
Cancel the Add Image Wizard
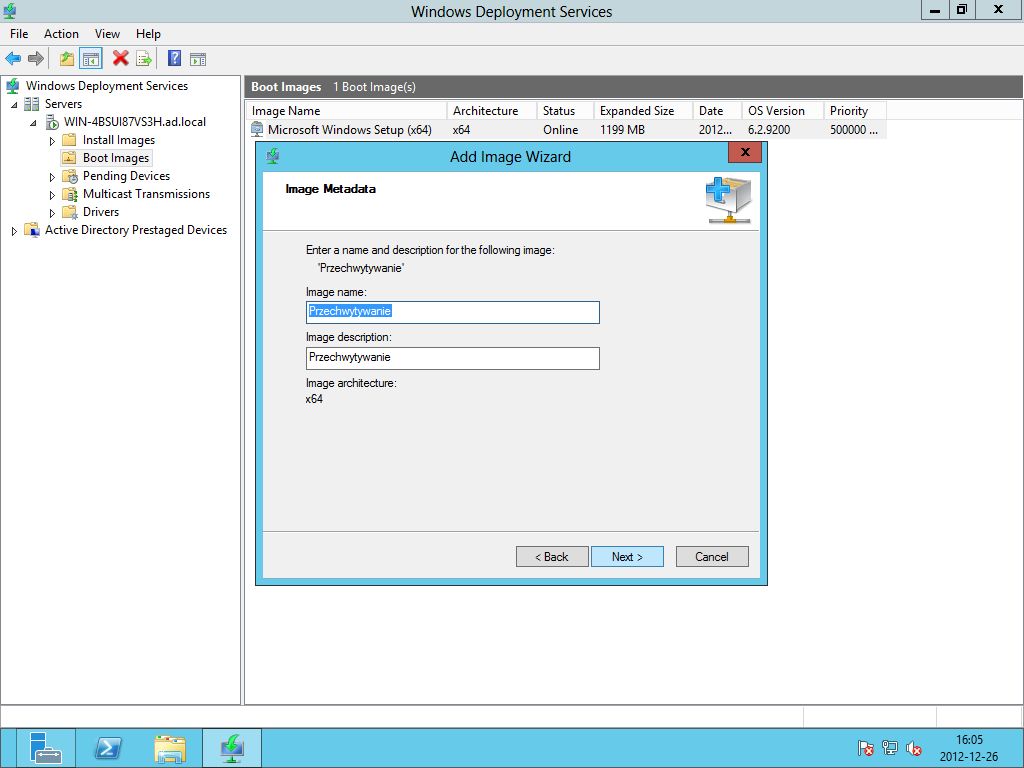712,556
